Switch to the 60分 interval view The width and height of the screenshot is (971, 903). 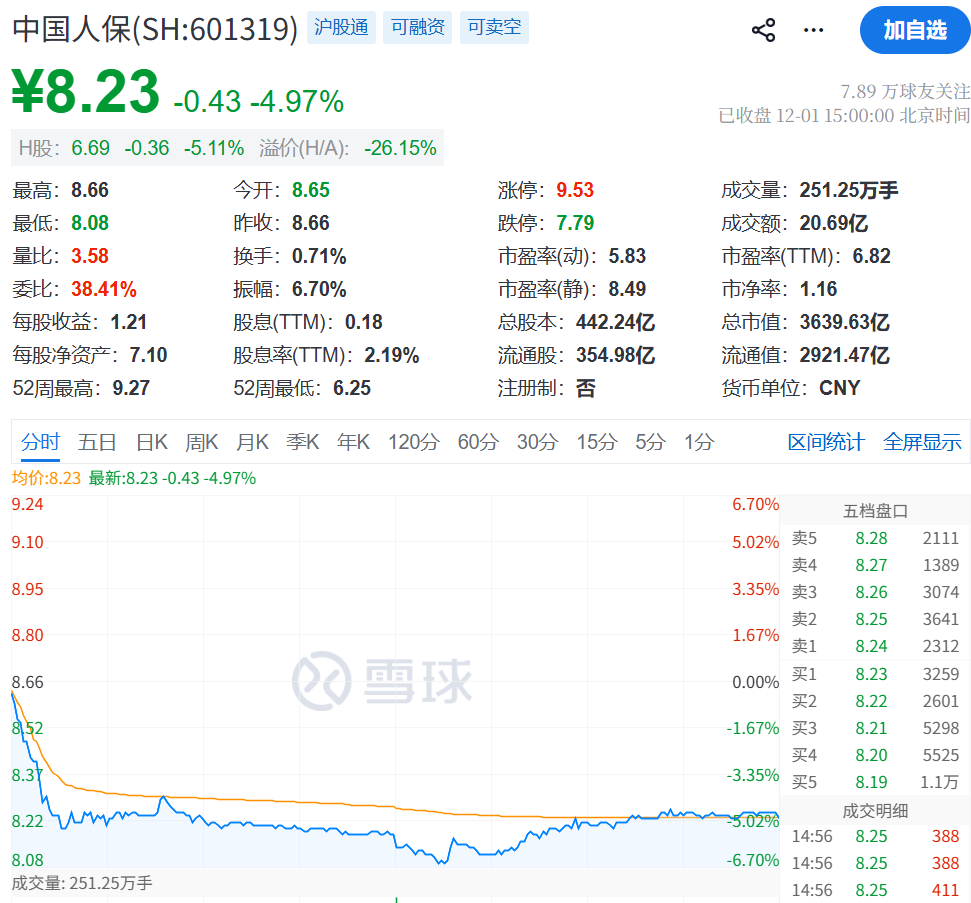(x=477, y=442)
